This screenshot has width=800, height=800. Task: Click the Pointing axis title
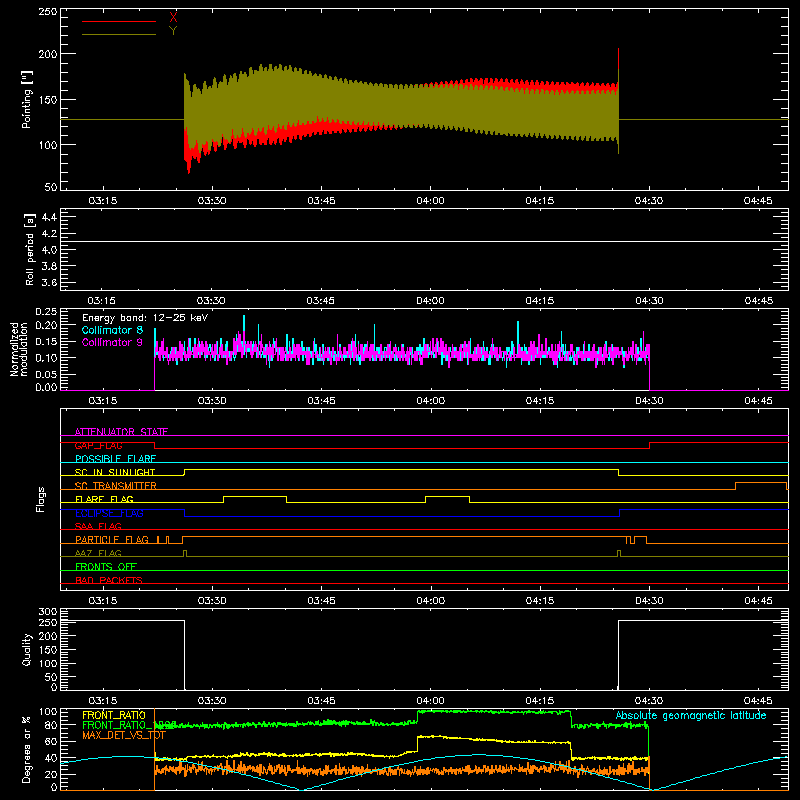click(x=27, y=99)
